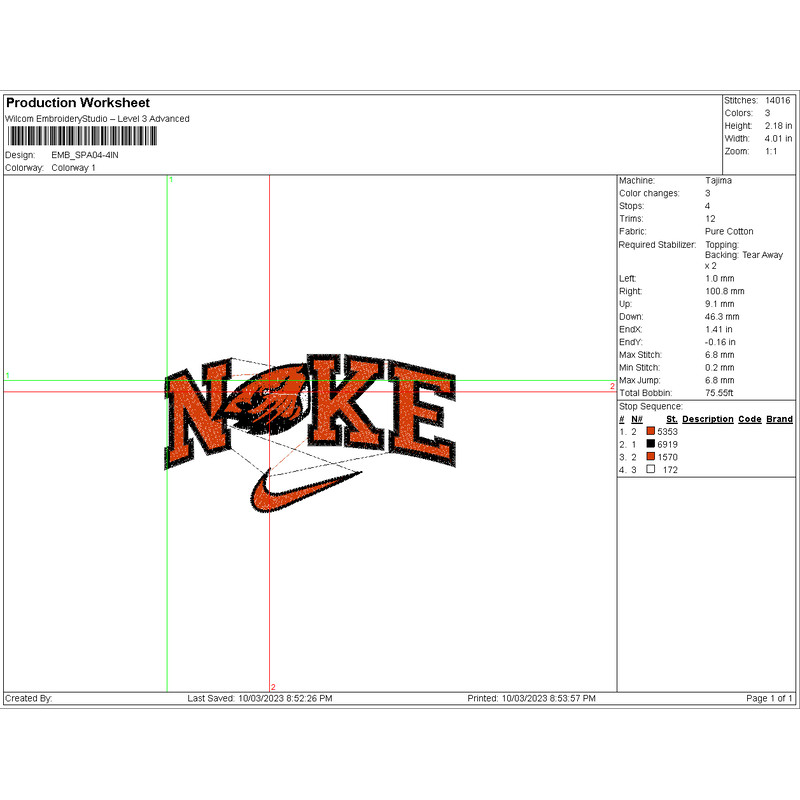The height and width of the screenshot is (800, 800).
Task: Click the Code column header
Action: click(x=750, y=419)
